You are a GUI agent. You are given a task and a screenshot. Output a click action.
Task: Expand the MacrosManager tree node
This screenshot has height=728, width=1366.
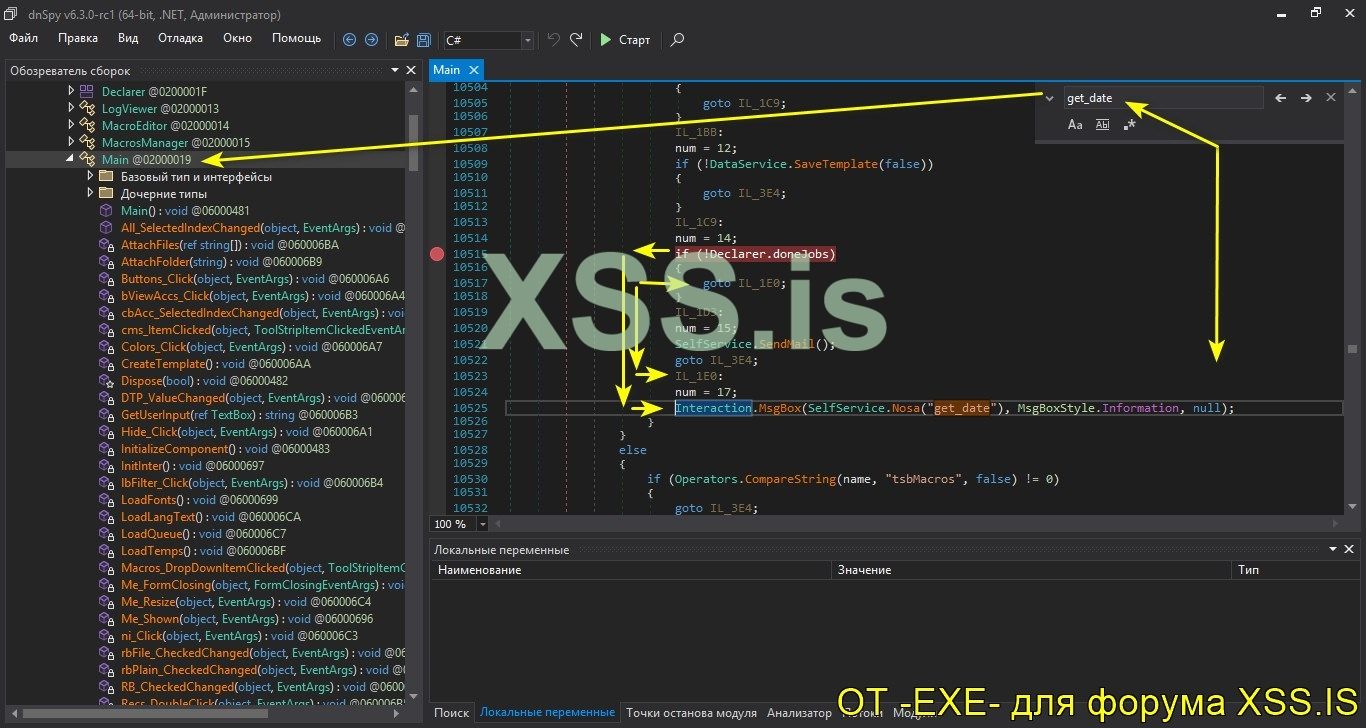(x=70, y=142)
